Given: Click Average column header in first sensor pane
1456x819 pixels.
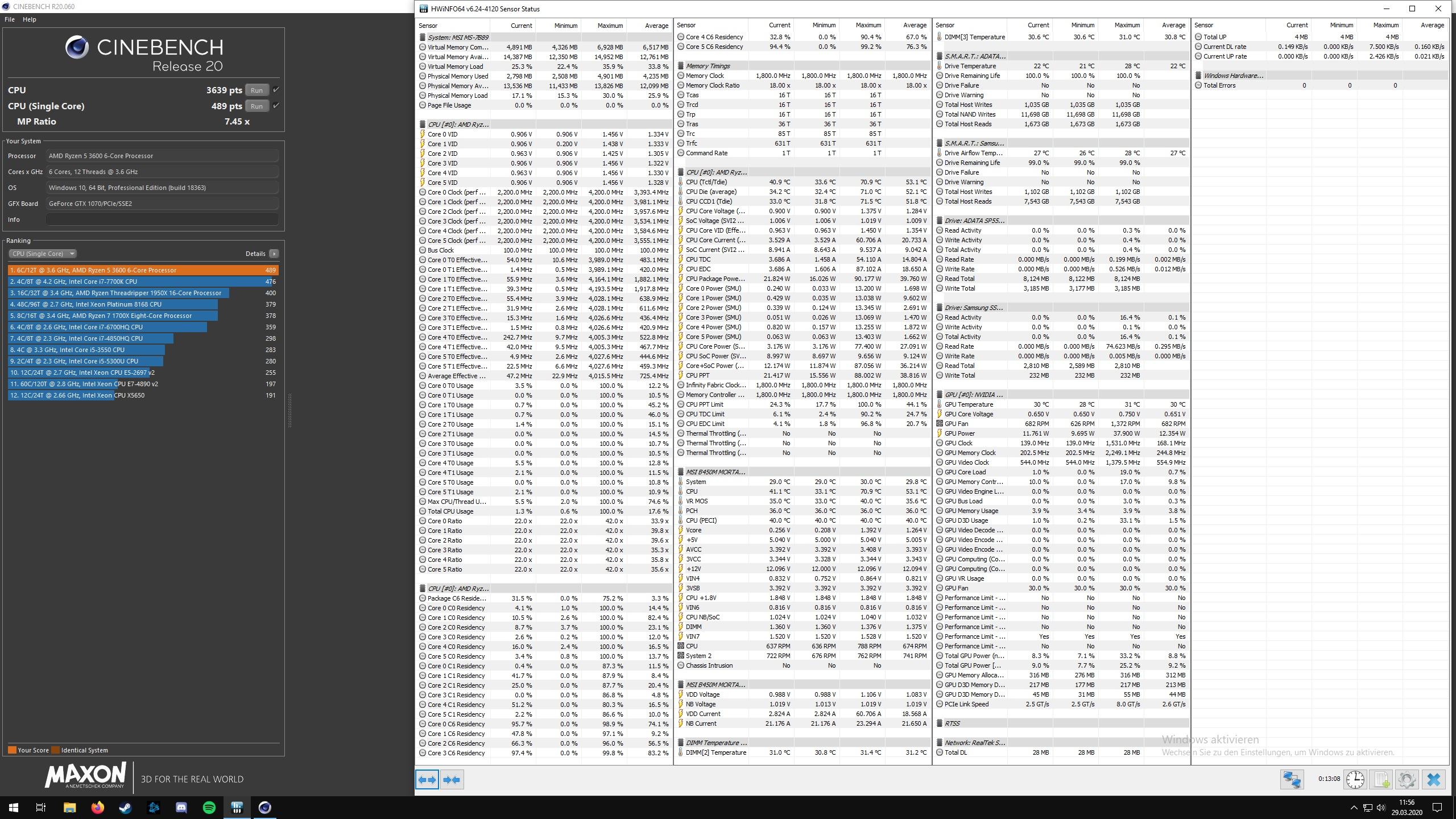Looking at the screenshot, I should pyautogui.click(x=656, y=25).
